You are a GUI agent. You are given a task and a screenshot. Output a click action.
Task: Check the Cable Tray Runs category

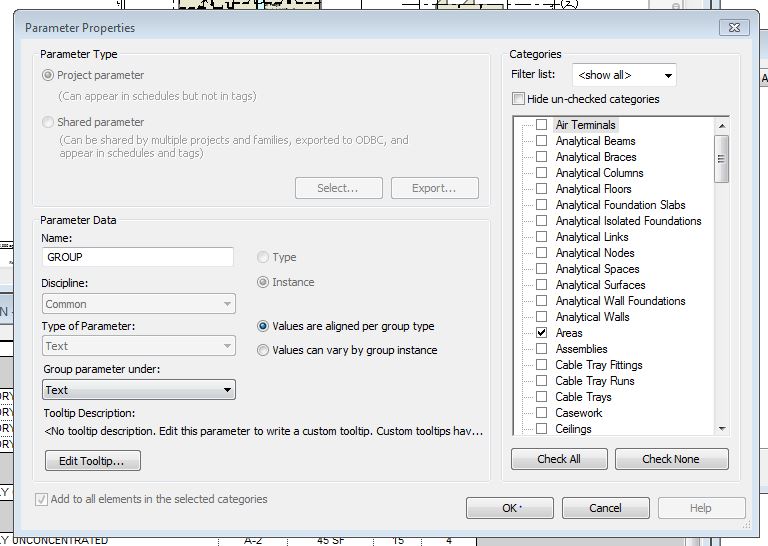click(x=541, y=380)
